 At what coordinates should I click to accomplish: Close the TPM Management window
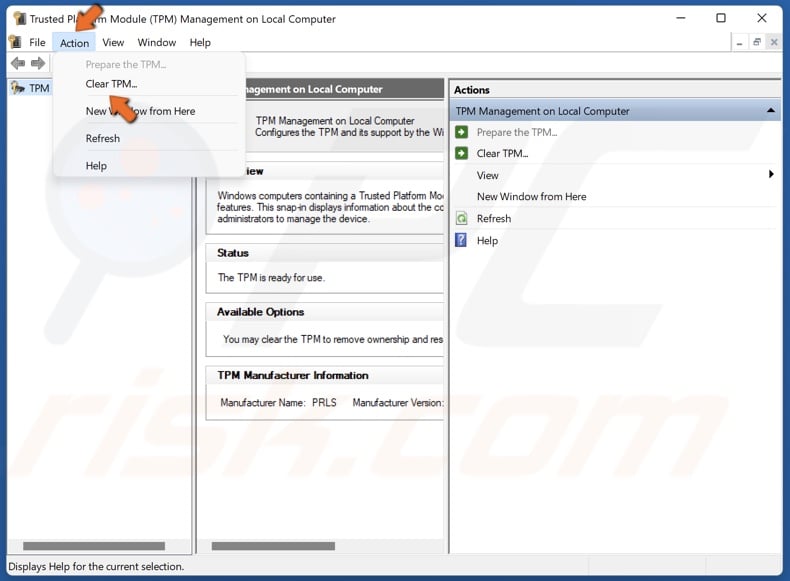tap(762, 18)
